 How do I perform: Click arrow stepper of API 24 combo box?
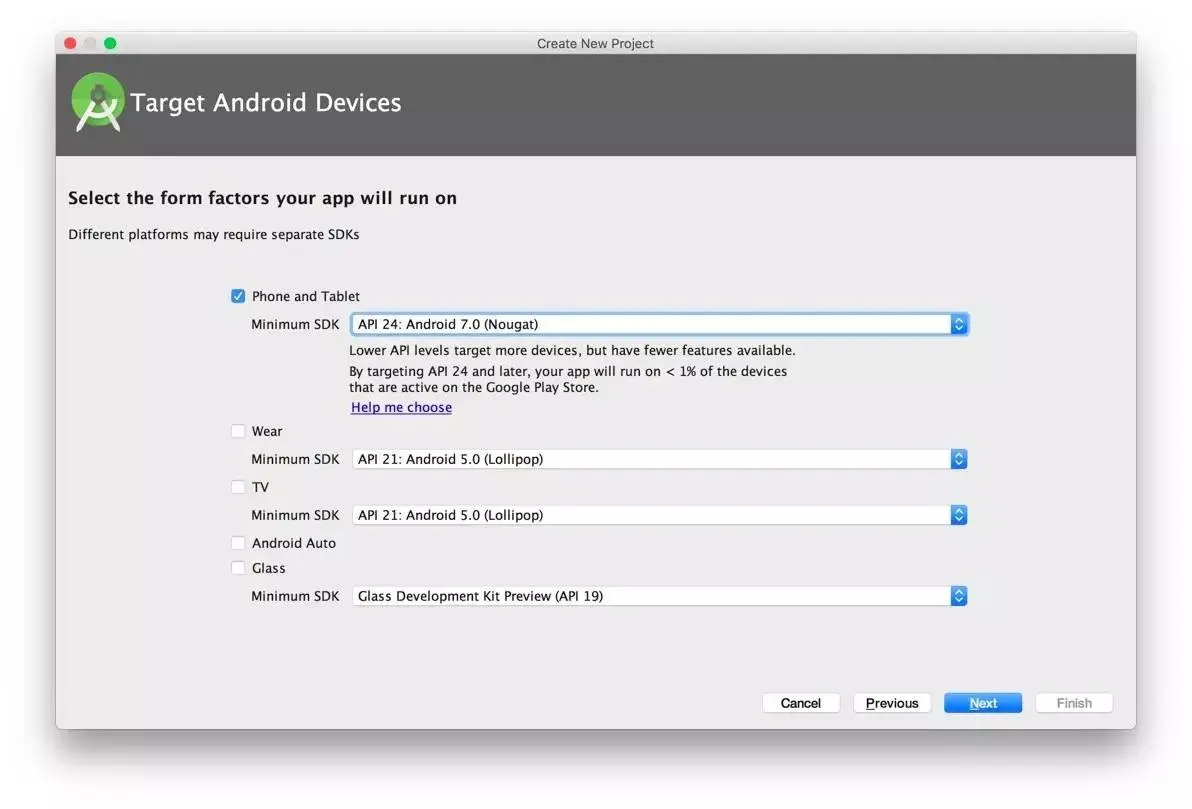959,324
